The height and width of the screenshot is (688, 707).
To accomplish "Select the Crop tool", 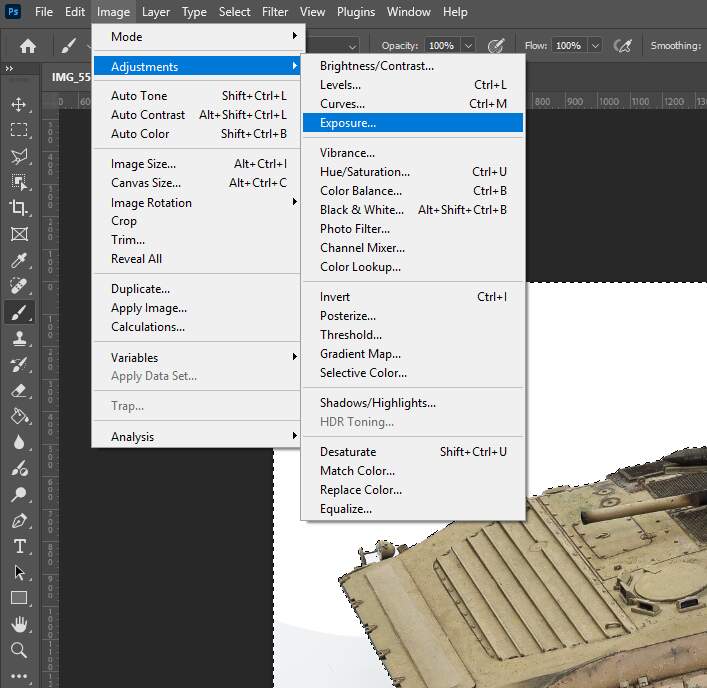I will click(19, 208).
